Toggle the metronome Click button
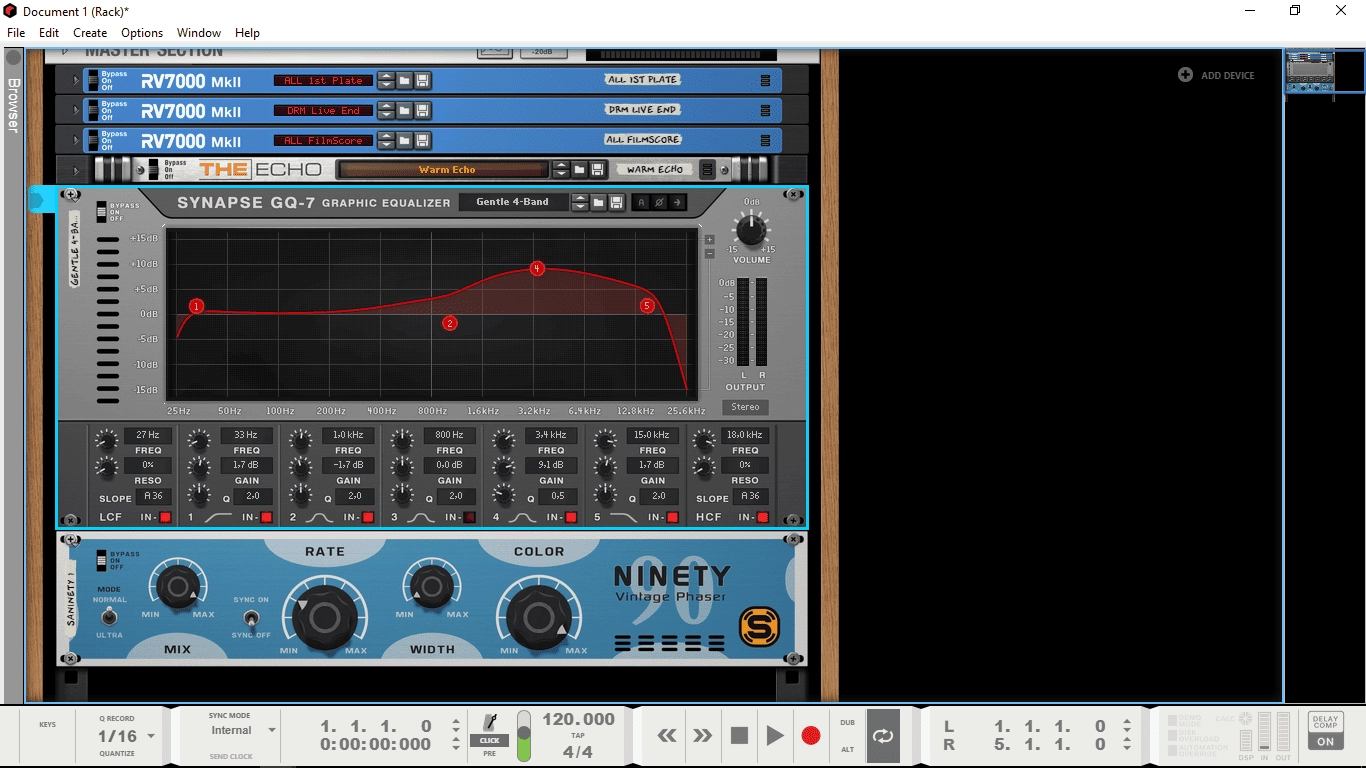Viewport: 1366px width, 768px height. [490, 740]
